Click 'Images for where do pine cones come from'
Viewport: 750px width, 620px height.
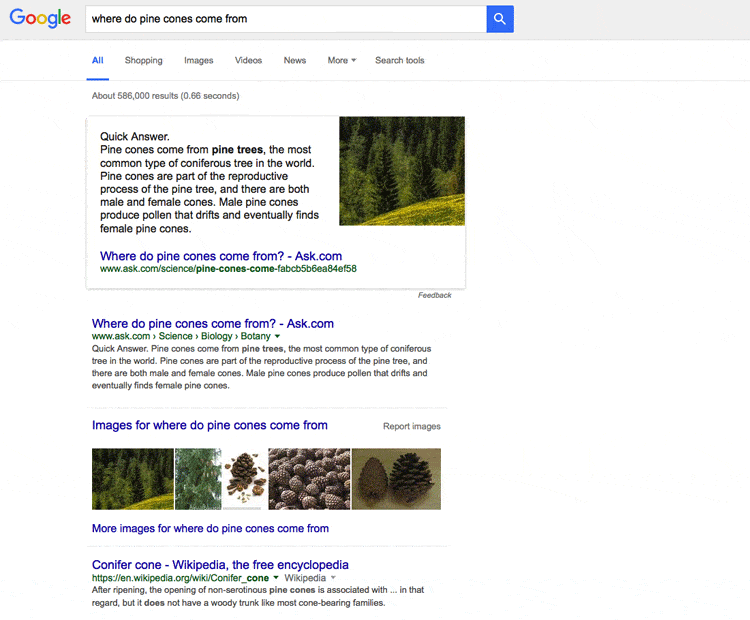(x=210, y=425)
